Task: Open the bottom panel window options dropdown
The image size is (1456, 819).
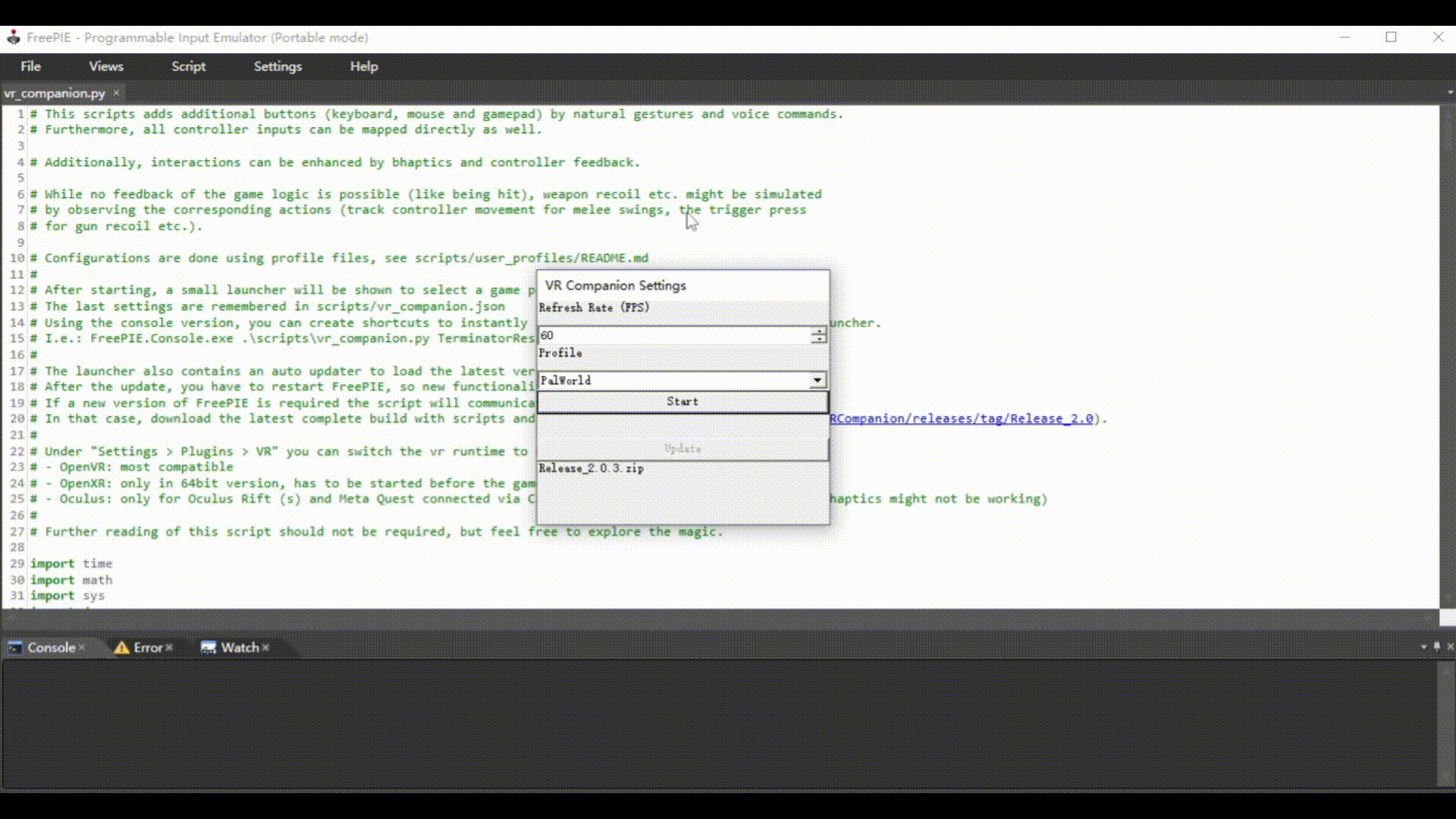Action: pos(1423,647)
